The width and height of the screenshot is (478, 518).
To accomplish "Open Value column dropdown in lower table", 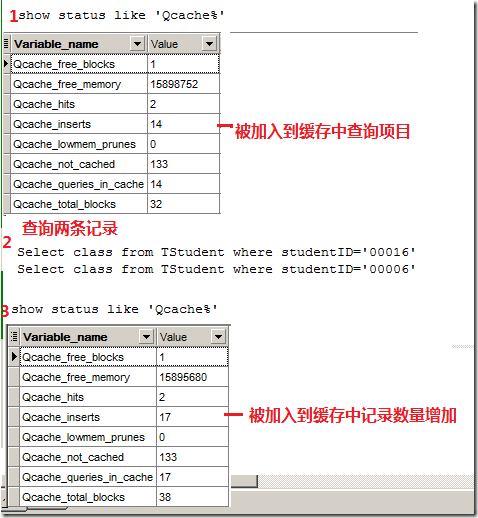I will (x=218, y=337).
